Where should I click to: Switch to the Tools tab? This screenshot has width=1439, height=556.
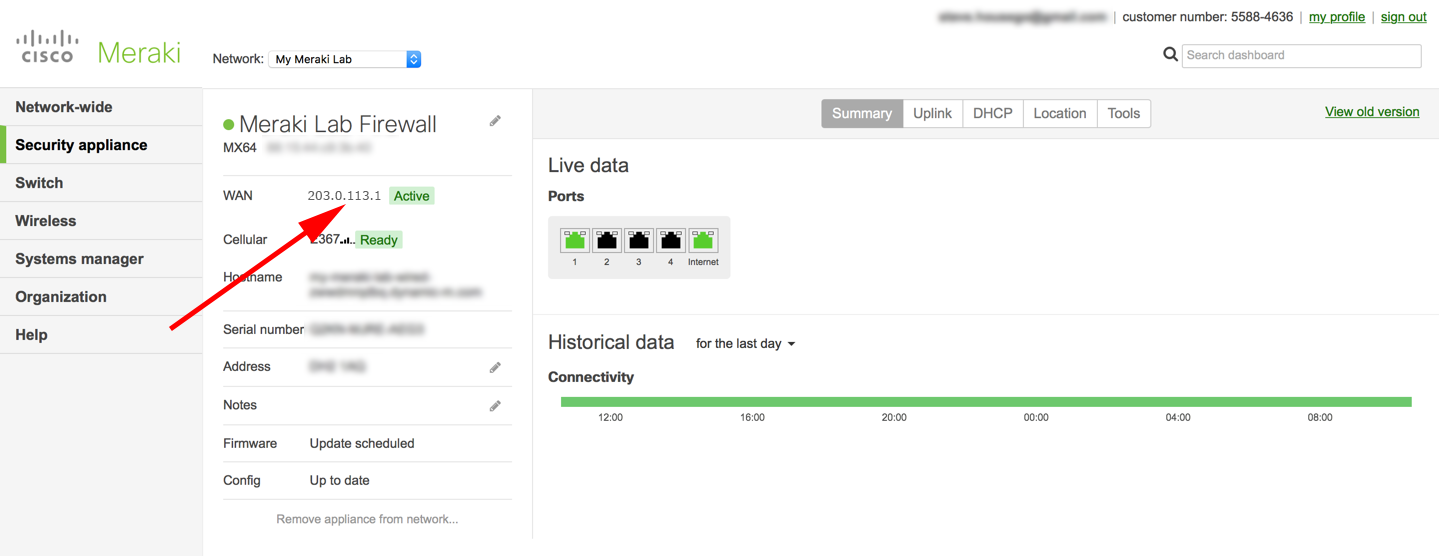tap(1124, 113)
